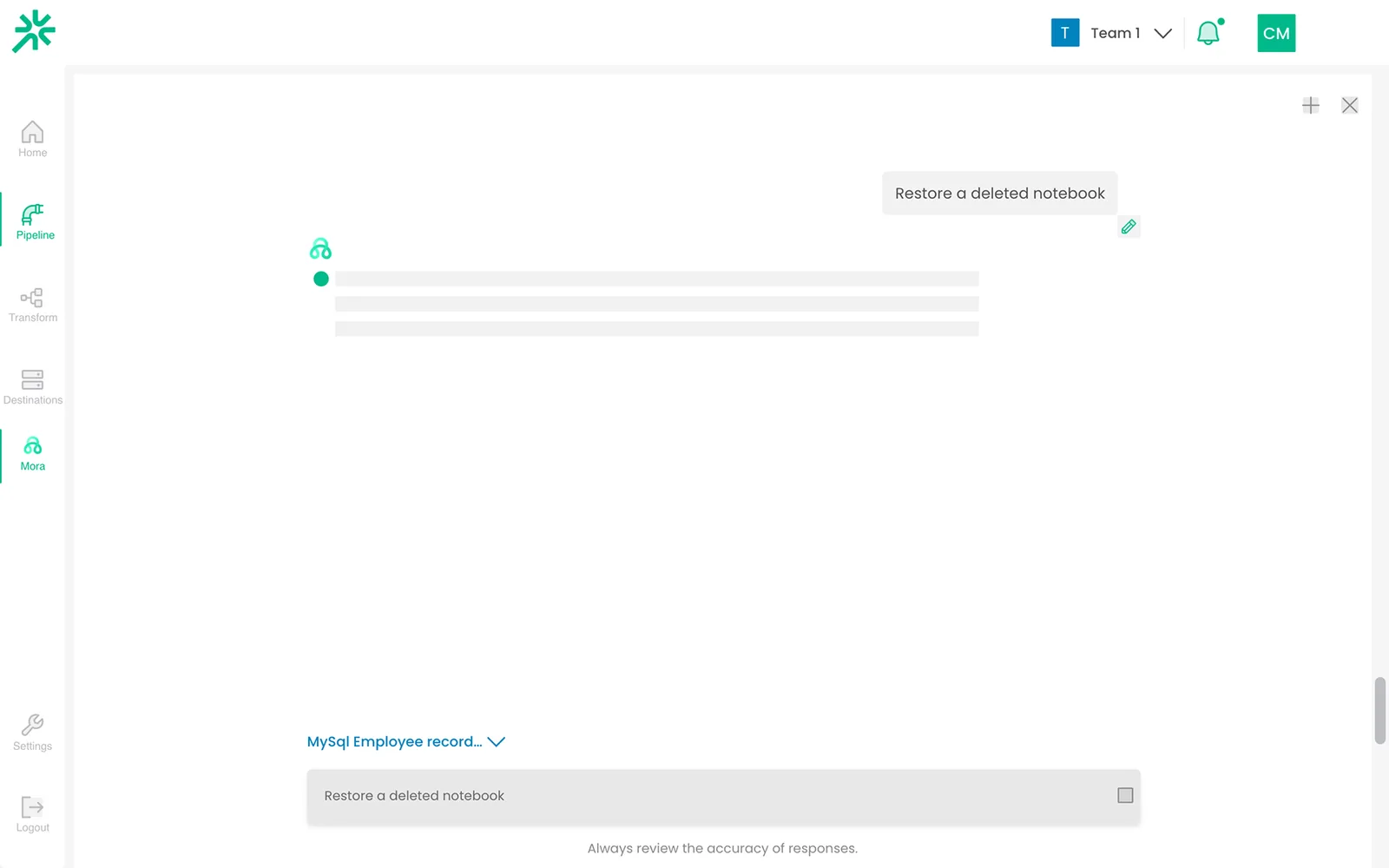Close the Mora chat panel

point(1349,105)
